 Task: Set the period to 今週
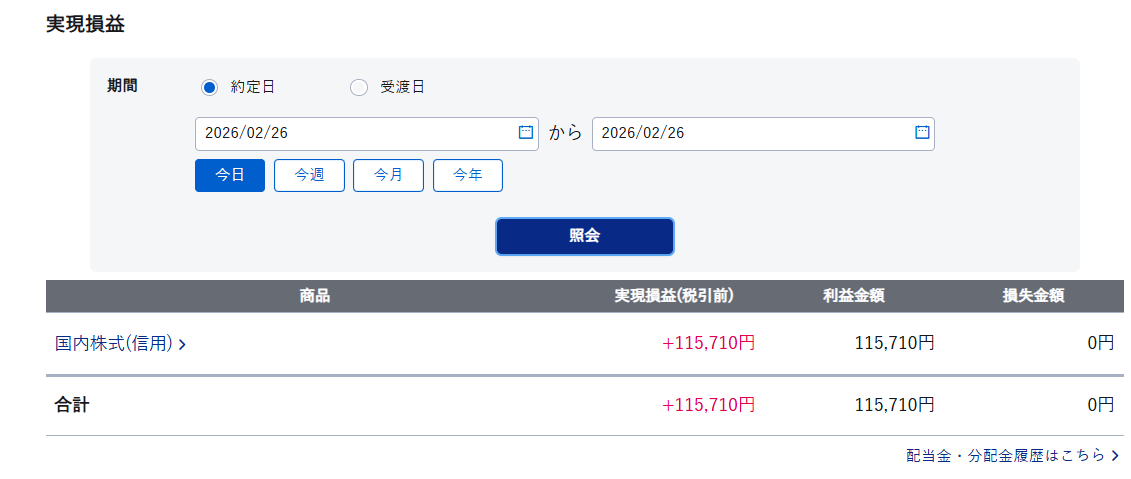[x=309, y=175]
